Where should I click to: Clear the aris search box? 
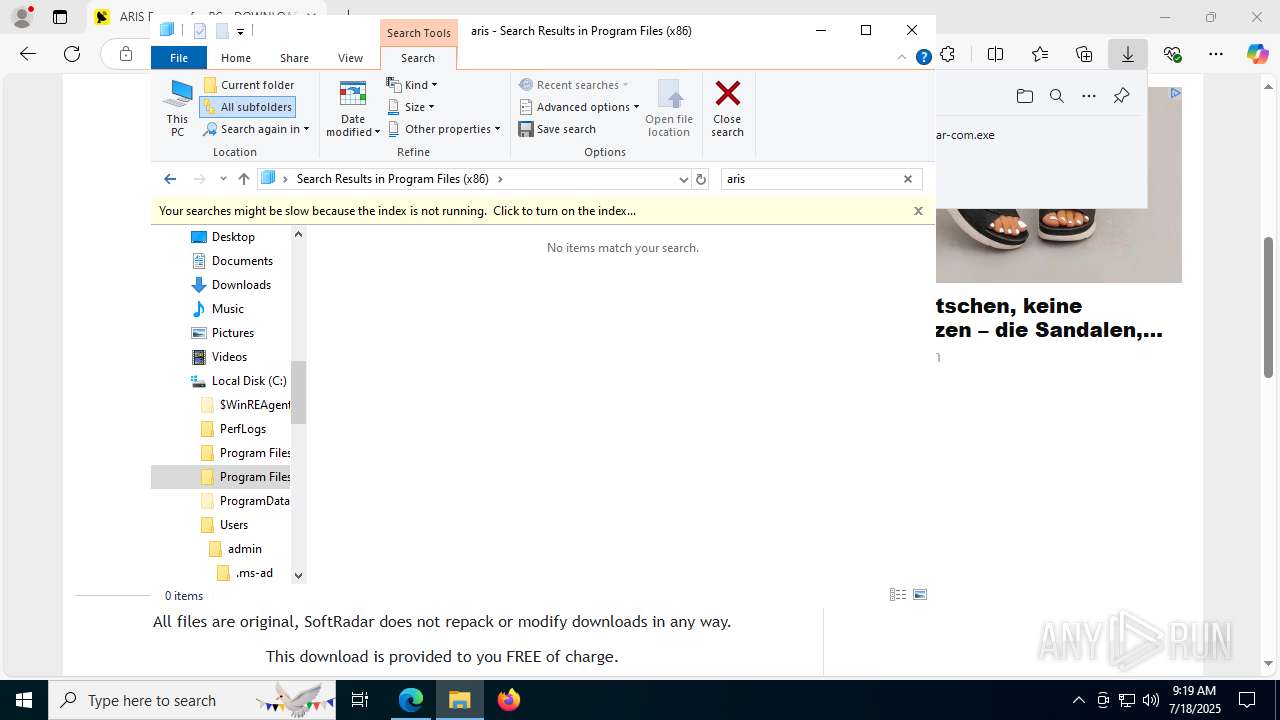(x=908, y=179)
